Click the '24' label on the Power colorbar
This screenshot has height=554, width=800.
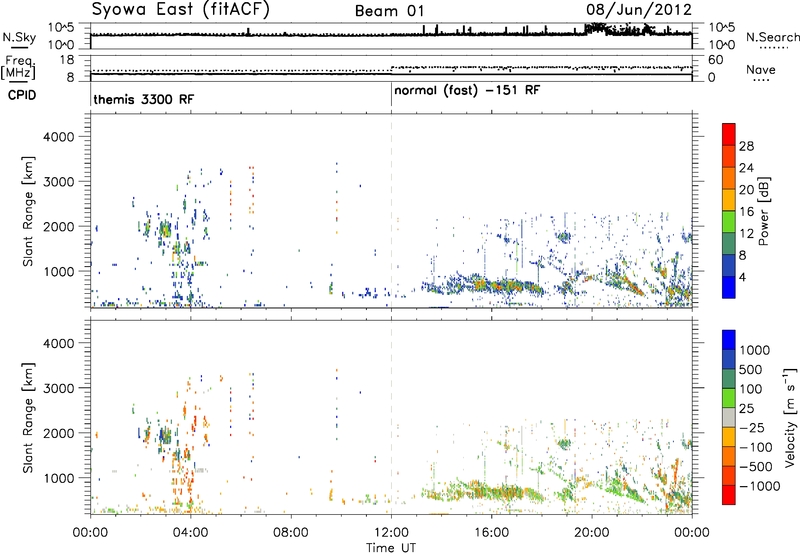coord(746,168)
